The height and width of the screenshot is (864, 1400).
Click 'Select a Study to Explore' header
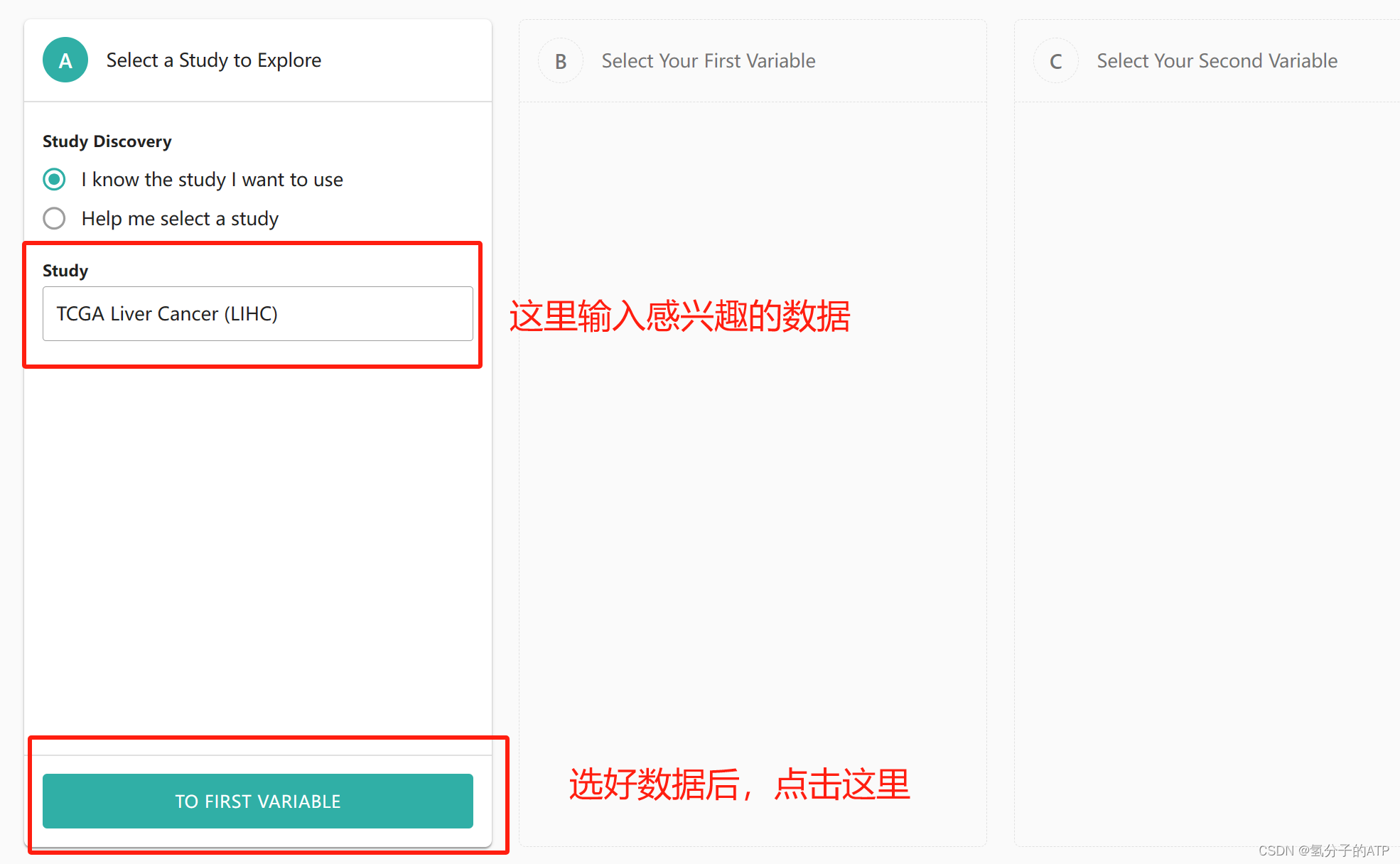(x=213, y=60)
